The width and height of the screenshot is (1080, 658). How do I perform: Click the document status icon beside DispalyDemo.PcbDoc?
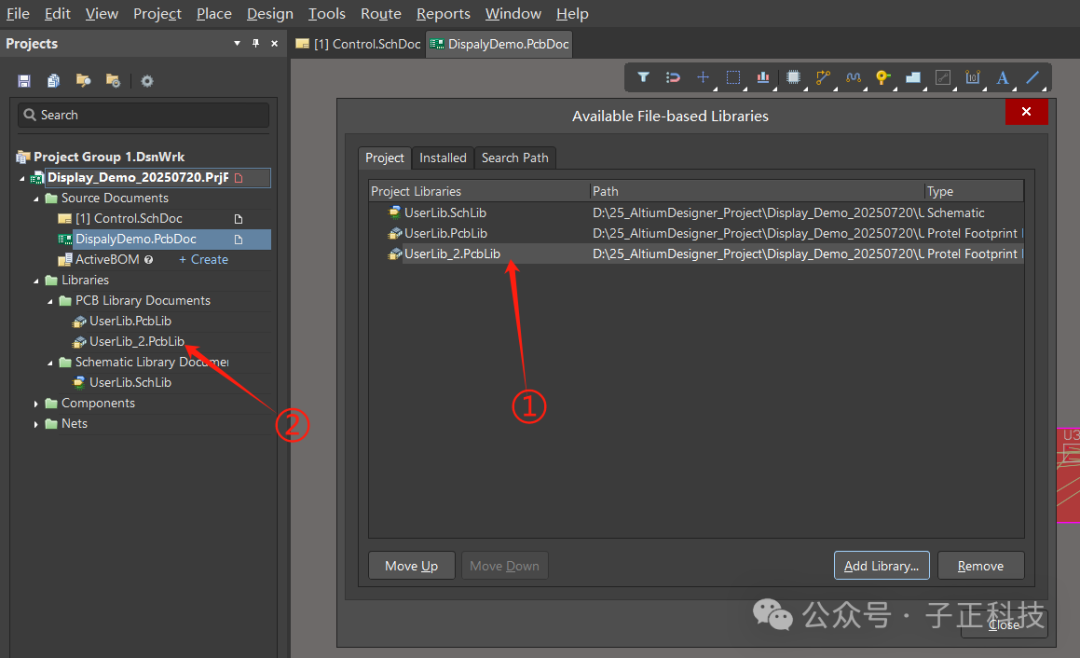click(238, 239)
